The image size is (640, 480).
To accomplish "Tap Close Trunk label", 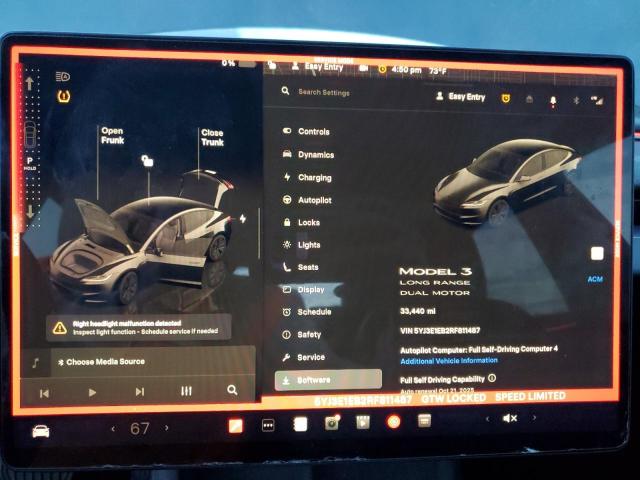I will pyautogui.click(x=212, y=138).
